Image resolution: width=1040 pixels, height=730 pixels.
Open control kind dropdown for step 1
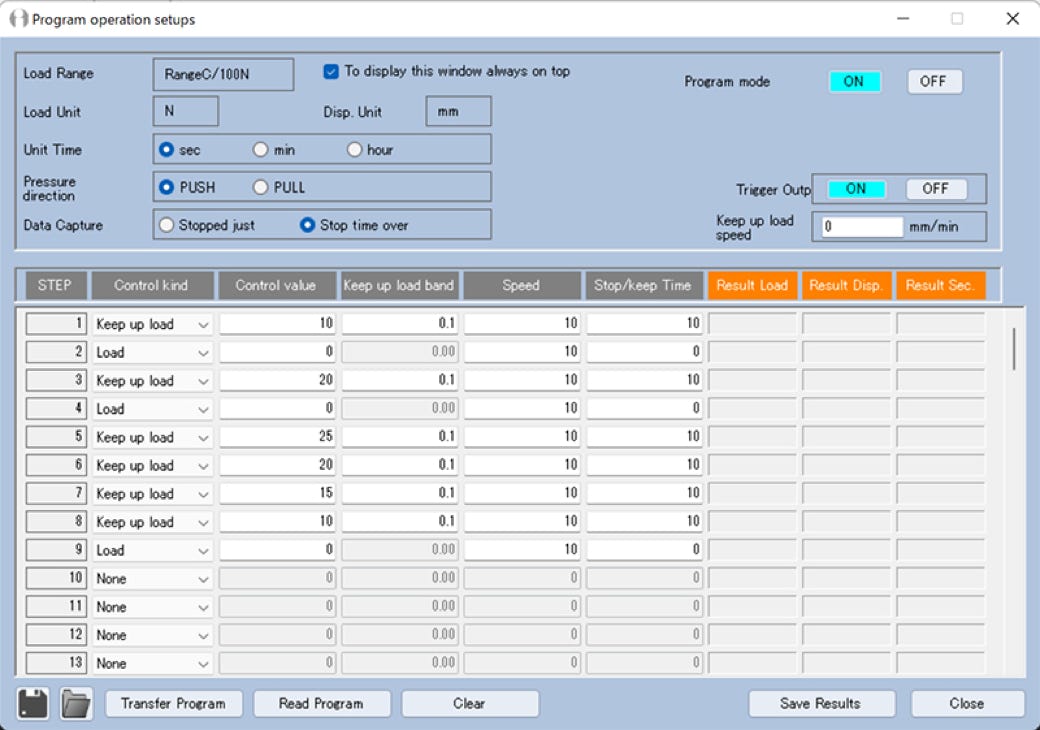coord(152,324)
